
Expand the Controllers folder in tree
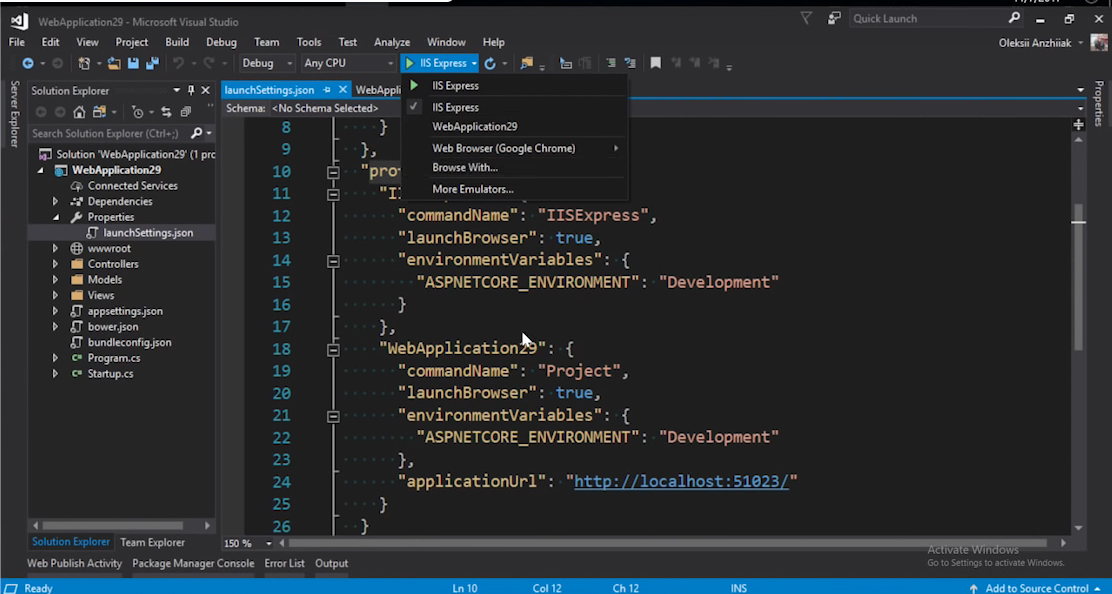(57, 264)
